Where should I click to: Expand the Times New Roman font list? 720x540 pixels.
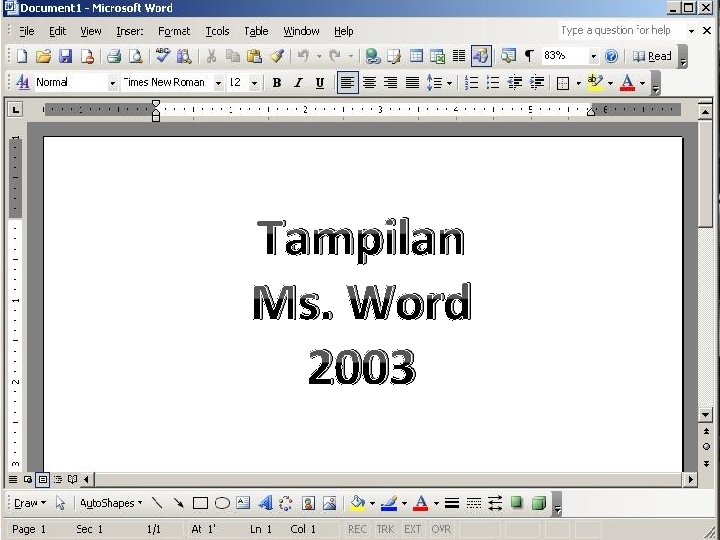pos(219,83)
